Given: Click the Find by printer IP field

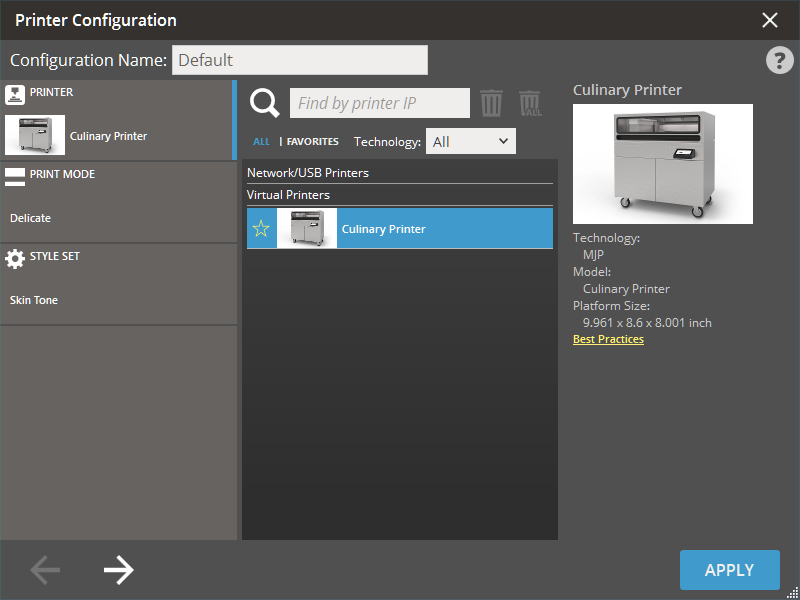Looking at the screenshot, I should 379,103.
